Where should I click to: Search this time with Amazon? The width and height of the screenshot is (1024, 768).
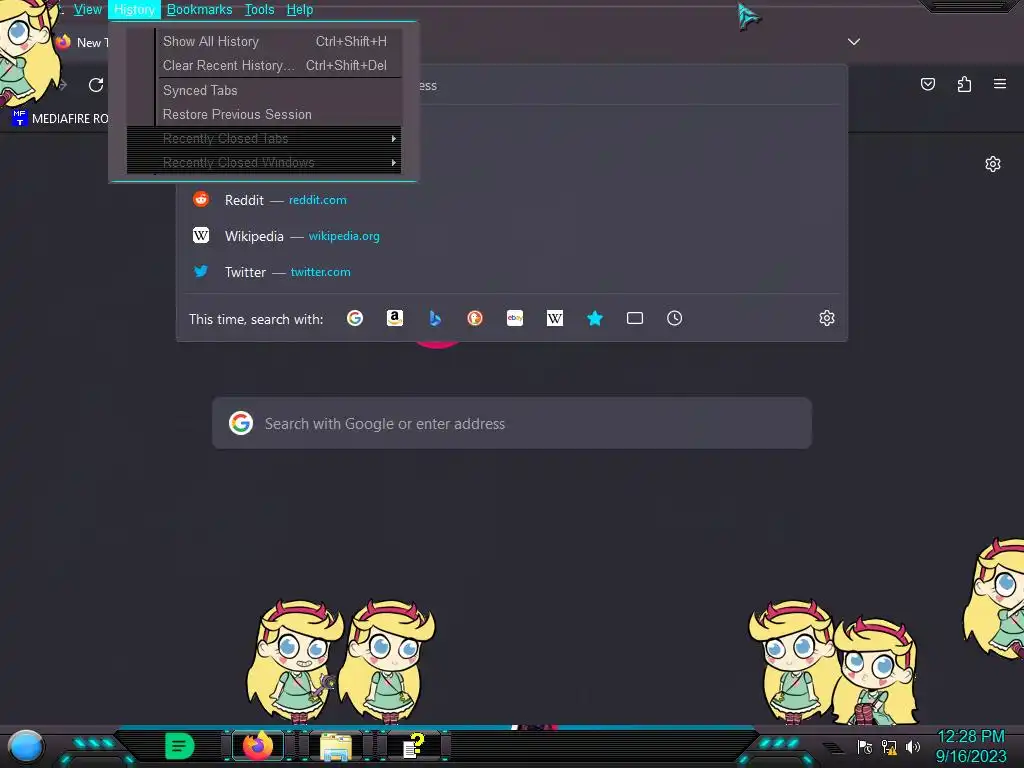click(394, 318)
